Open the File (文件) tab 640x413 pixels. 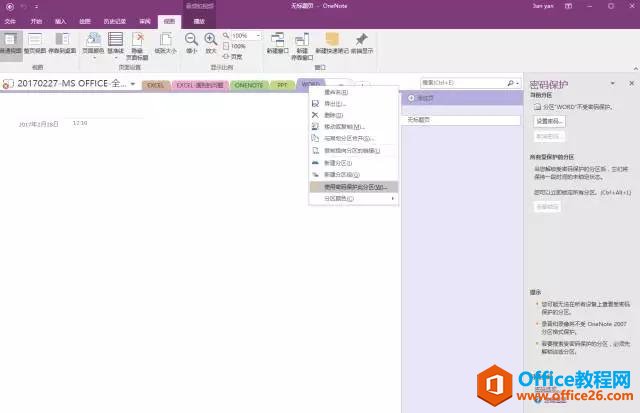(10, 21)
